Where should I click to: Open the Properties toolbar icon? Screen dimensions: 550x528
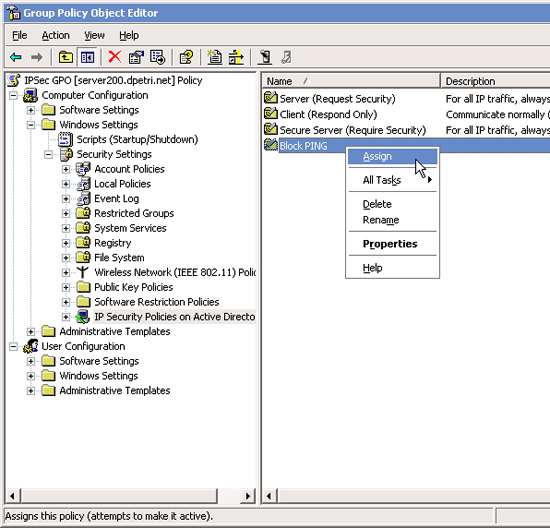click(136, 57)
